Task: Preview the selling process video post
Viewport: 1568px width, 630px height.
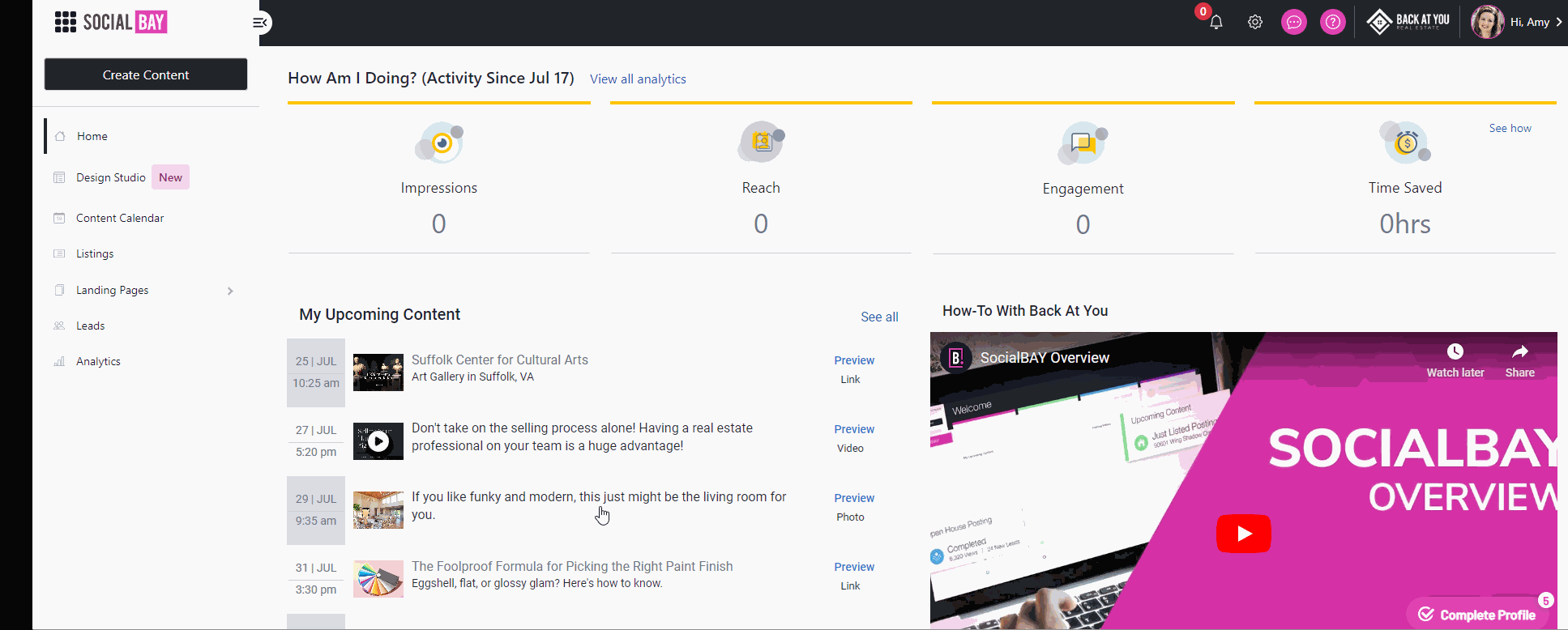Action: (854, 429)
